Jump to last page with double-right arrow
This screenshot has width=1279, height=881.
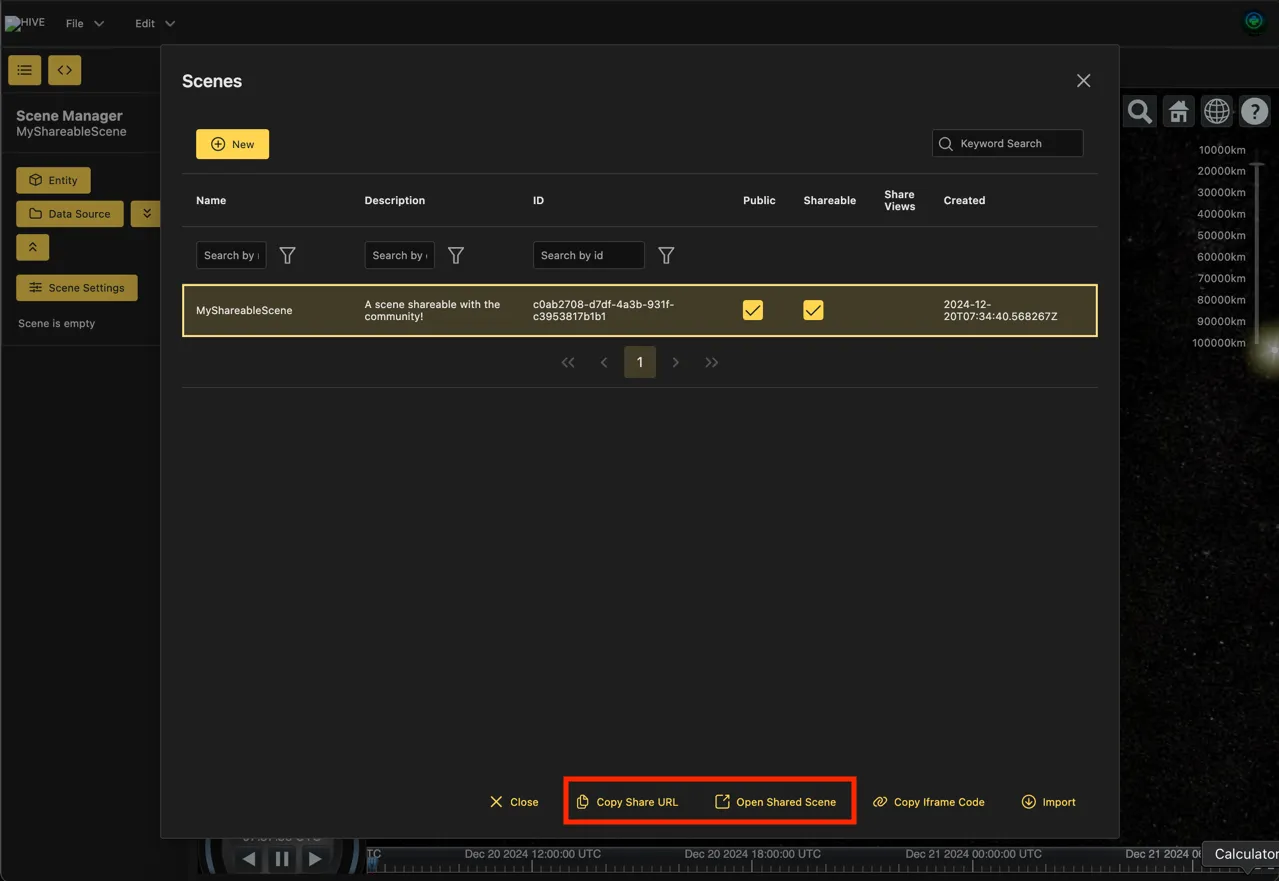711,362
